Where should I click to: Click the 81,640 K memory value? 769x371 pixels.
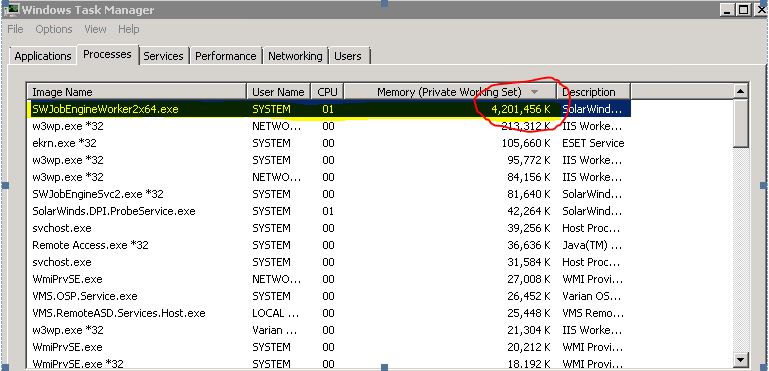pyautogui.click(x=529, y=194)
